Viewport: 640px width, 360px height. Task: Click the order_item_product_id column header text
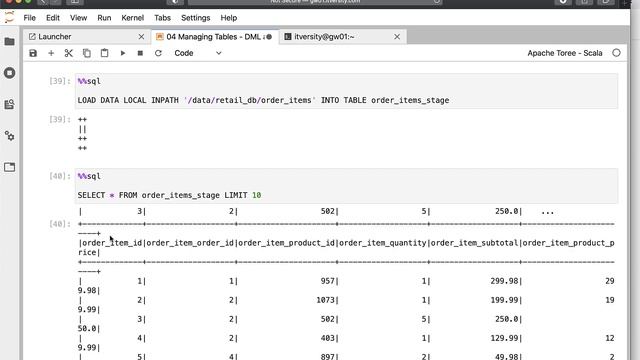[287, 243]
